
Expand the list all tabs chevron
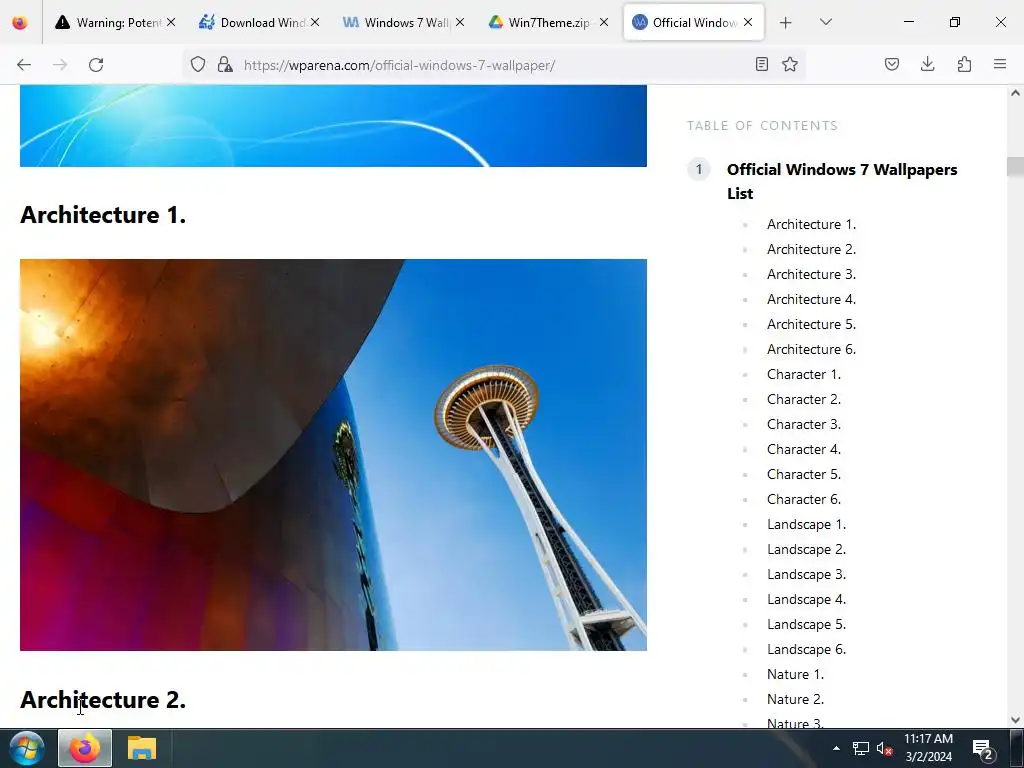pyautogui.click(x=825, y=22)
